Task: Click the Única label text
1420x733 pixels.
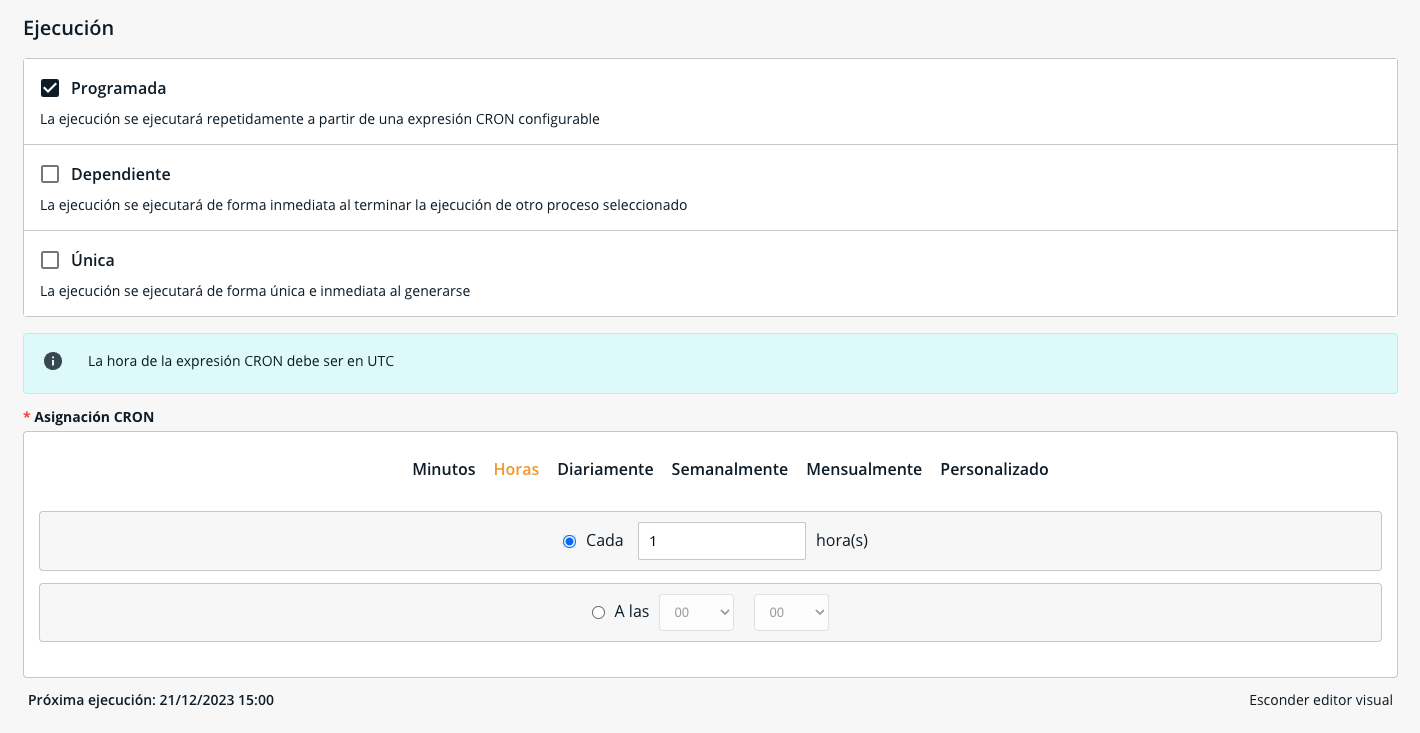Action: click(93, 260)
